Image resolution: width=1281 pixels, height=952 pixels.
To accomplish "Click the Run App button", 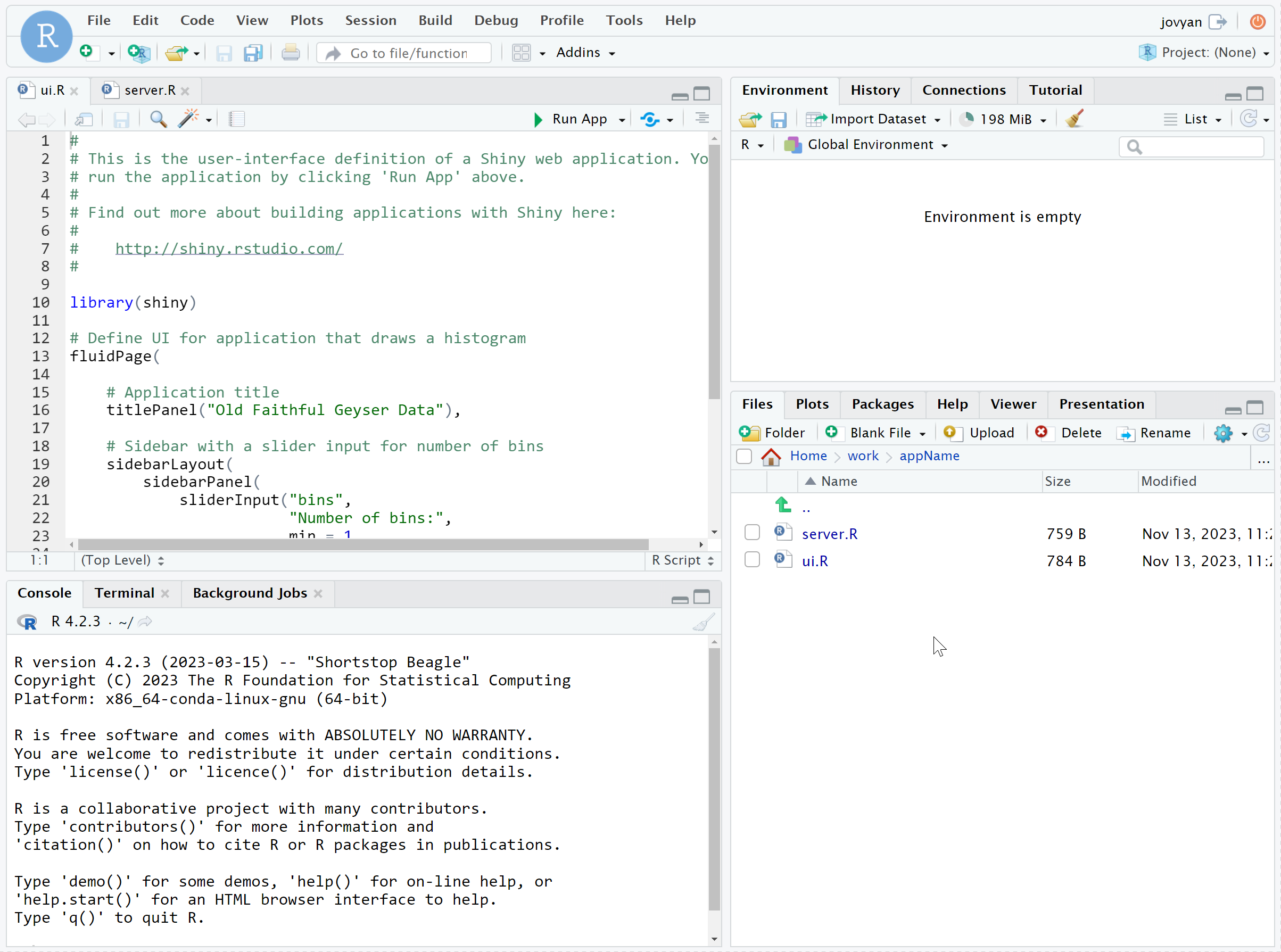I will coord(571,119).
